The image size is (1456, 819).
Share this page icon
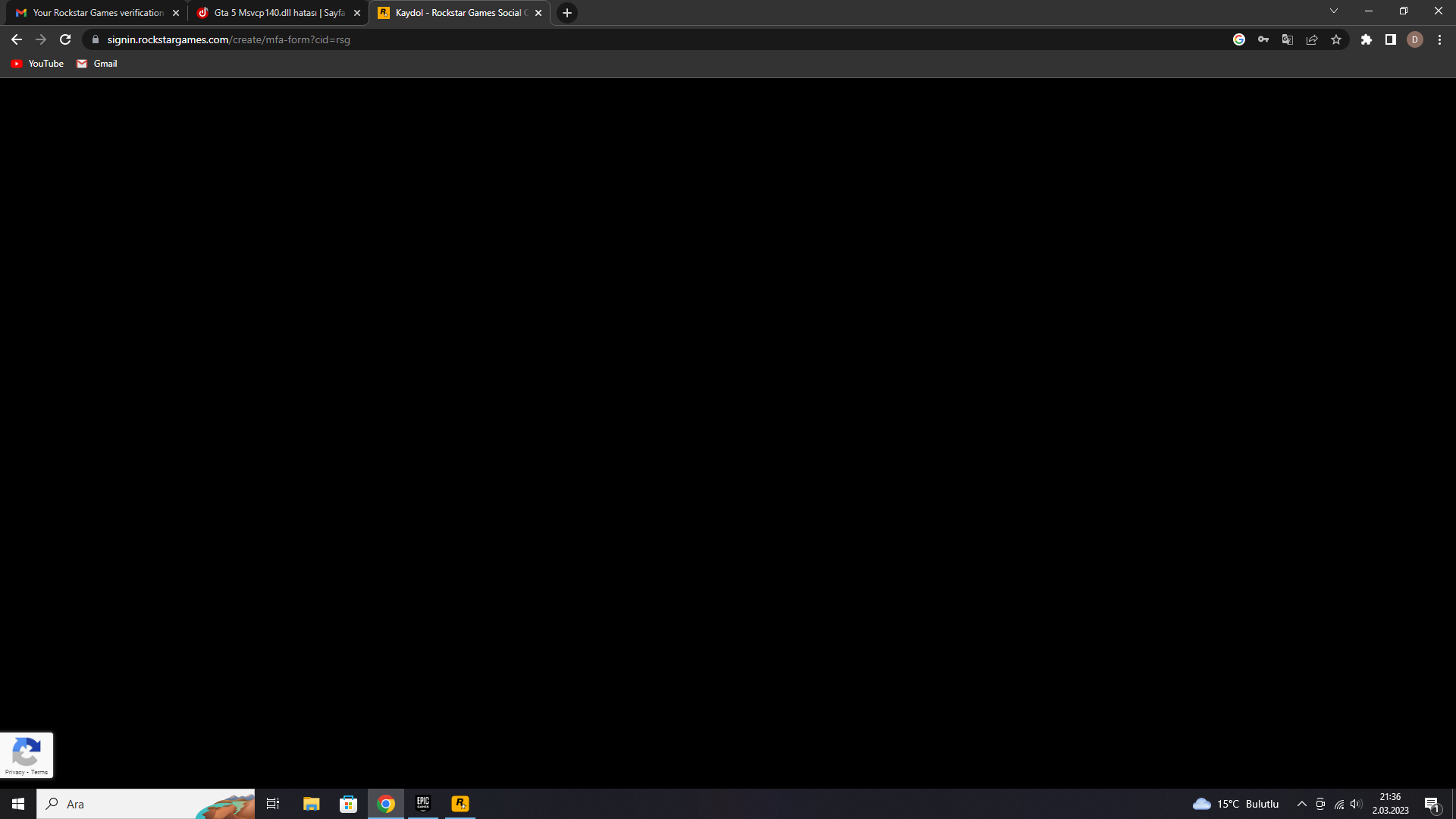1312,39
